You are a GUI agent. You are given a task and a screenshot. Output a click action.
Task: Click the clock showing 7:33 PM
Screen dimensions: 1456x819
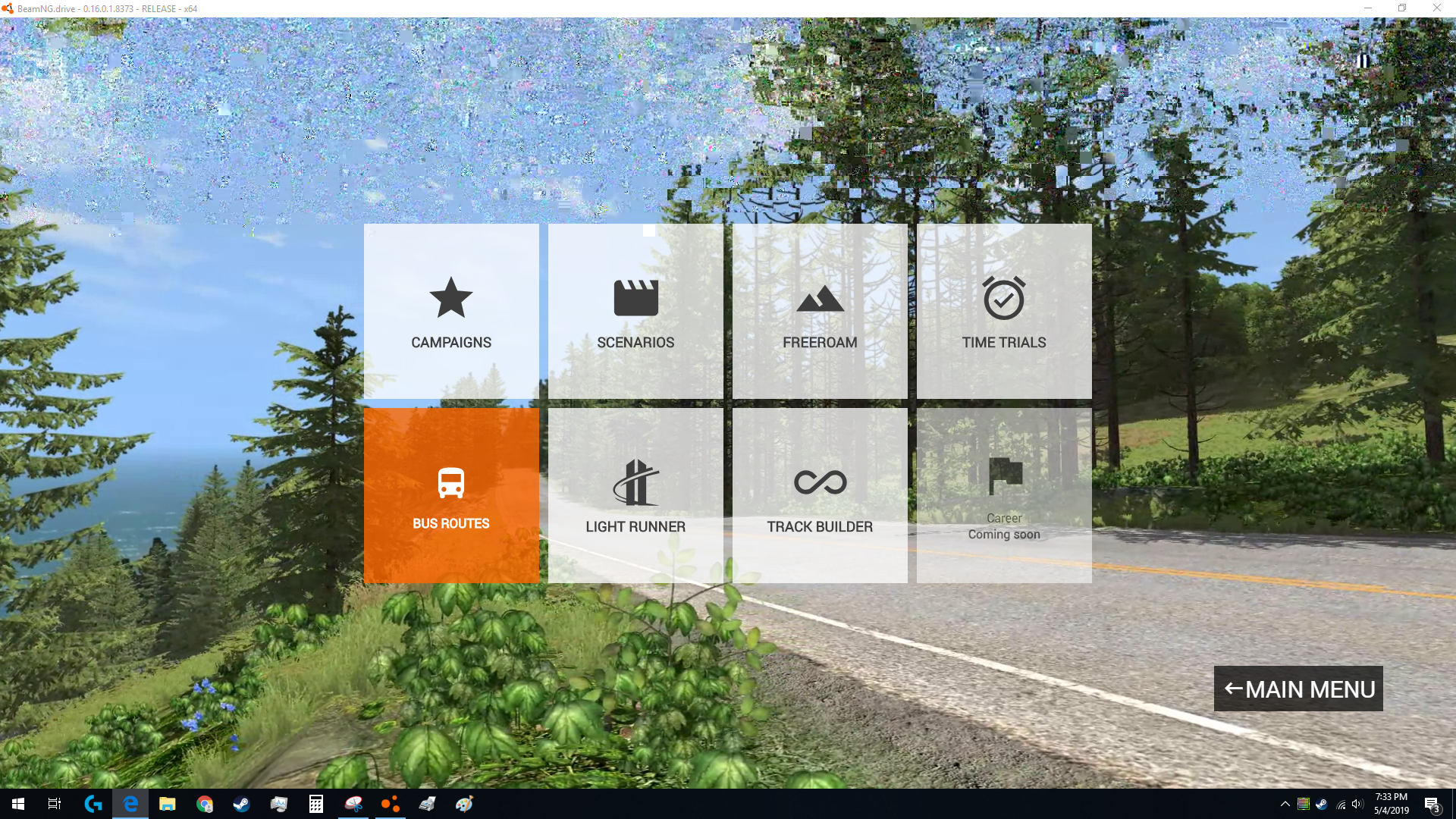(1391, 804)
